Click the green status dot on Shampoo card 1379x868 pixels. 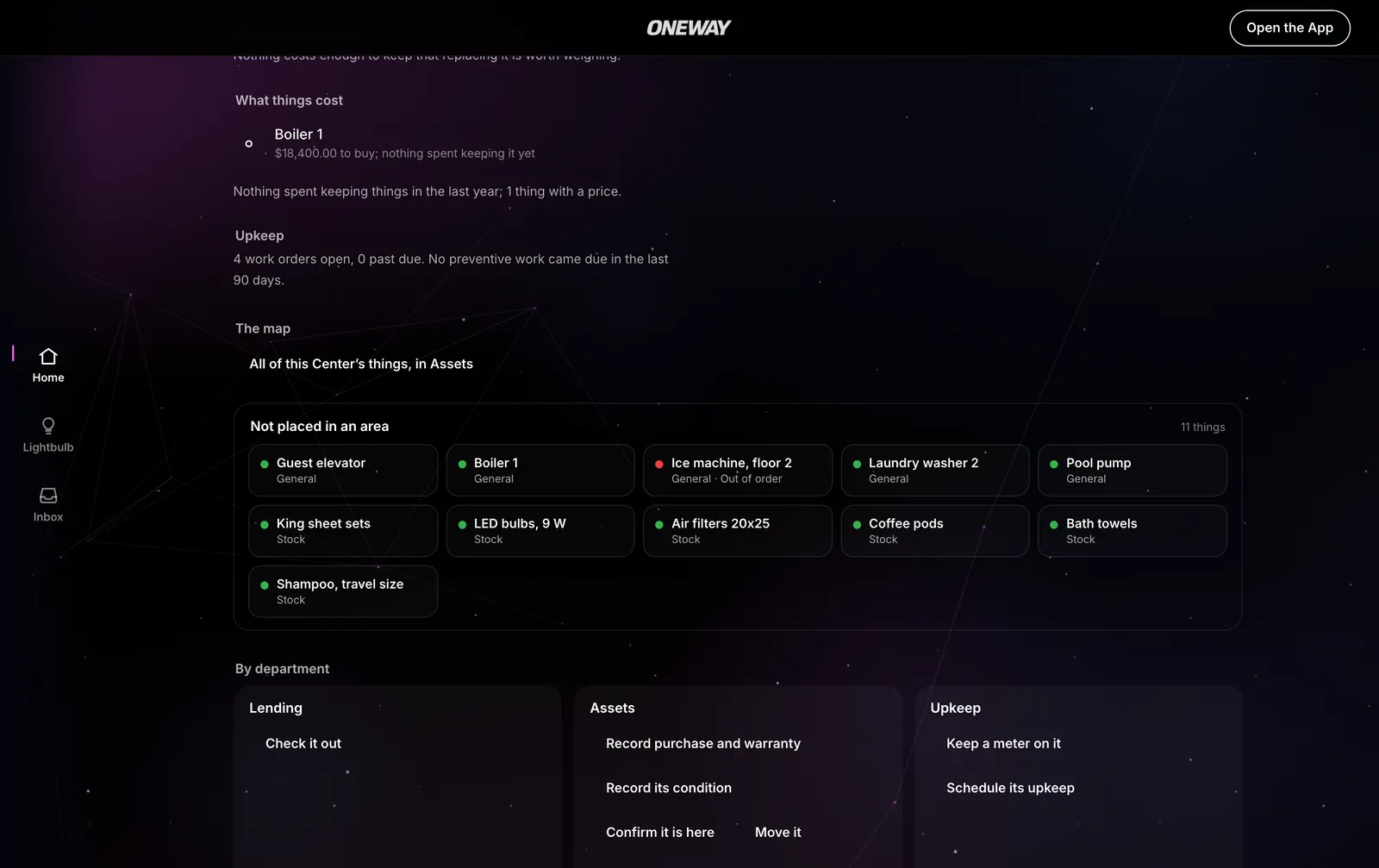[x=265, y=585]
